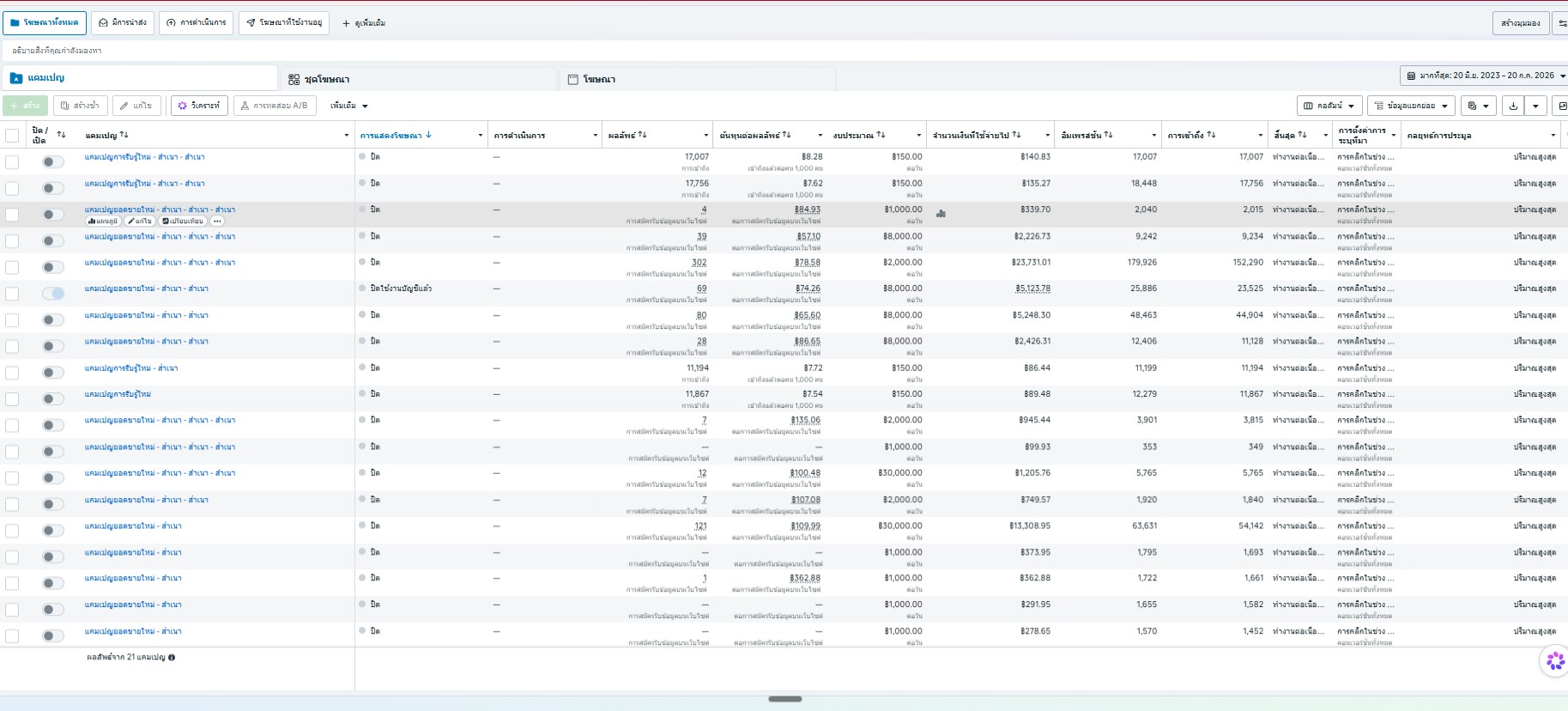1568x711 pixels.
Task: Click the purple AI assistant icon at bottom right
Action: pos(1555,660)
